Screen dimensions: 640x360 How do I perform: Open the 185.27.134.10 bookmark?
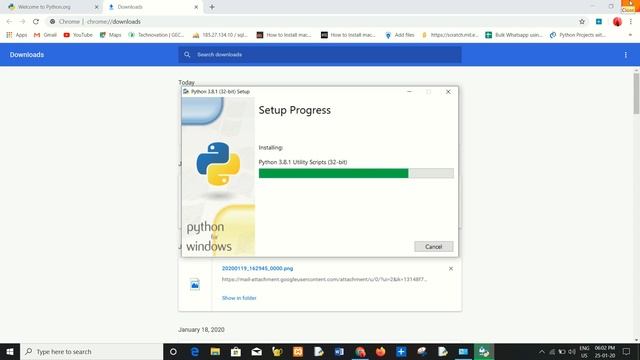click(220, 35)
